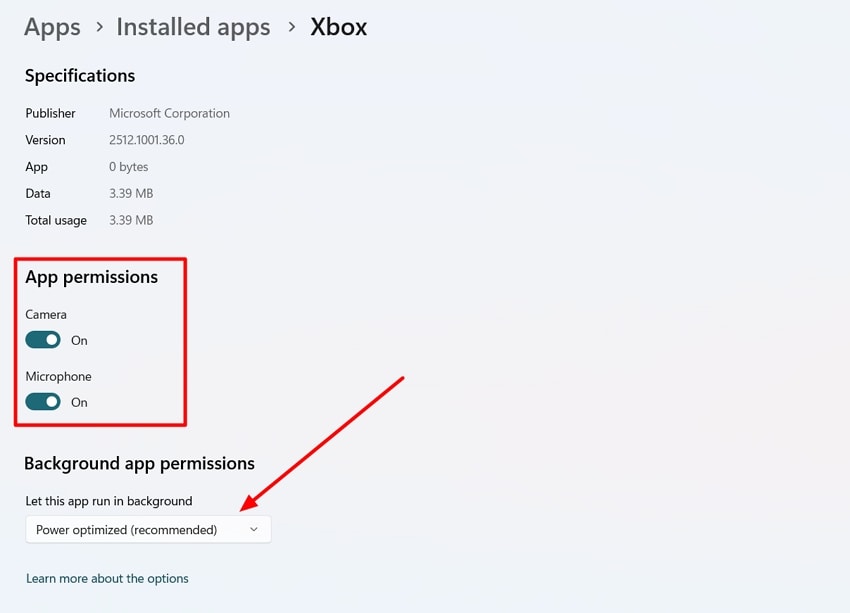Flip the Microphone switch under App permissions
850x613 pixels.
[42, 402]
